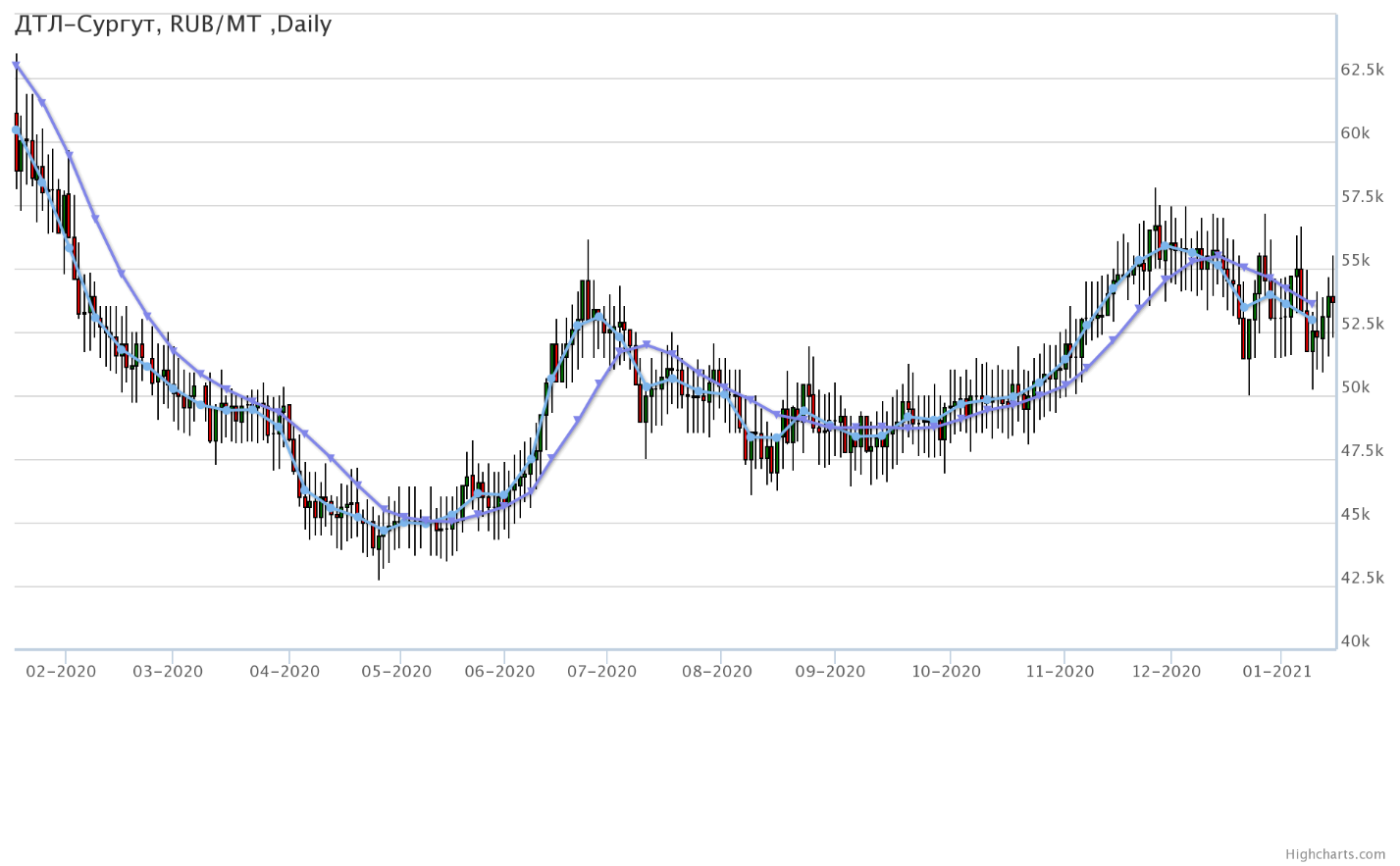Select the 57.5k price axis label
The image size is (1400, 866).
(1362, 197)
